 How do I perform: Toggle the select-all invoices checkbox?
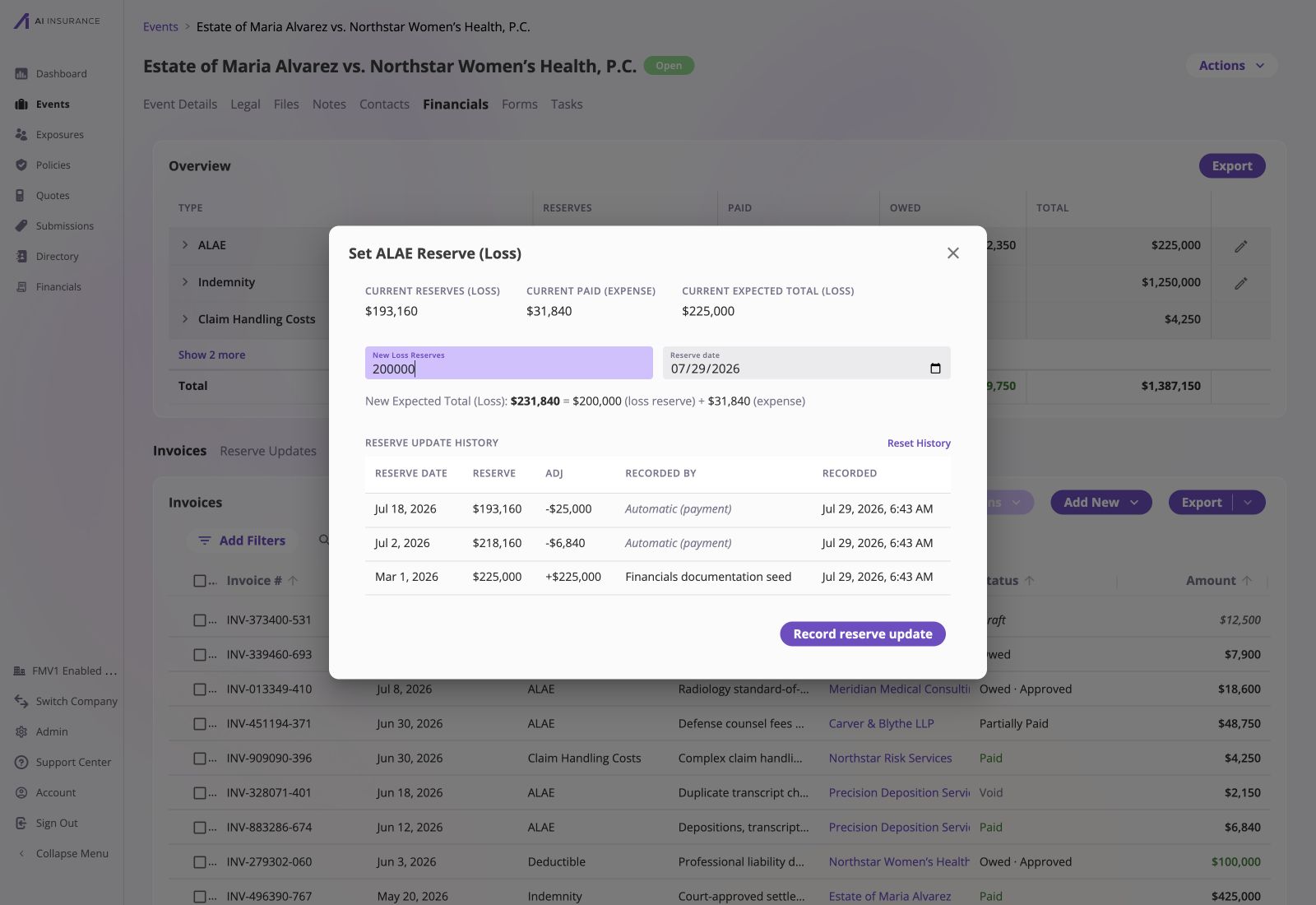point(200,581)
